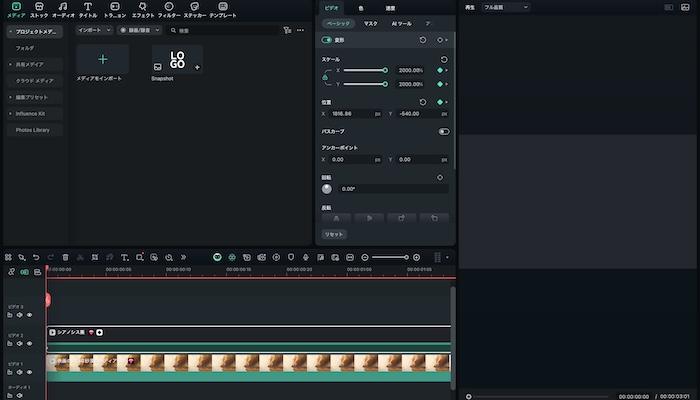
Task: Switch to the マスク tab
Action: 370,22
